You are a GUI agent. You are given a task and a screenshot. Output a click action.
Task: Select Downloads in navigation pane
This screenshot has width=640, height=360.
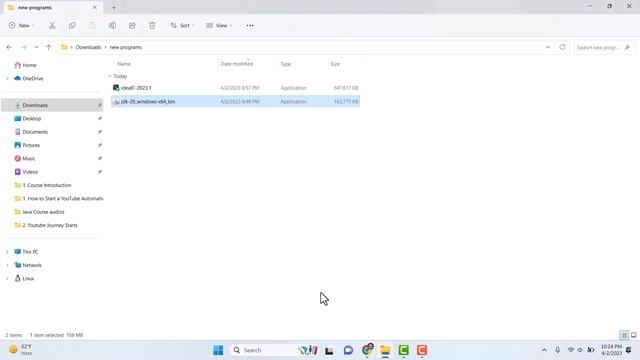pyautogui.click(x=52, y=105)
